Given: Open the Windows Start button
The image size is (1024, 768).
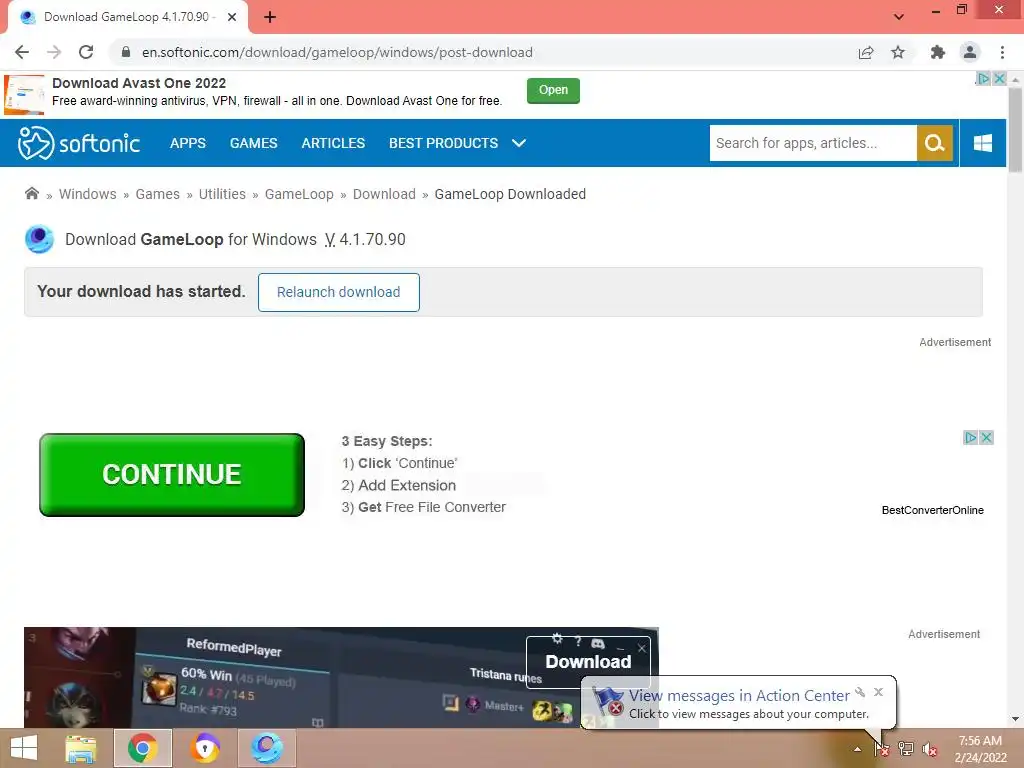Looking at the screenshot, I should click(24, 748).
